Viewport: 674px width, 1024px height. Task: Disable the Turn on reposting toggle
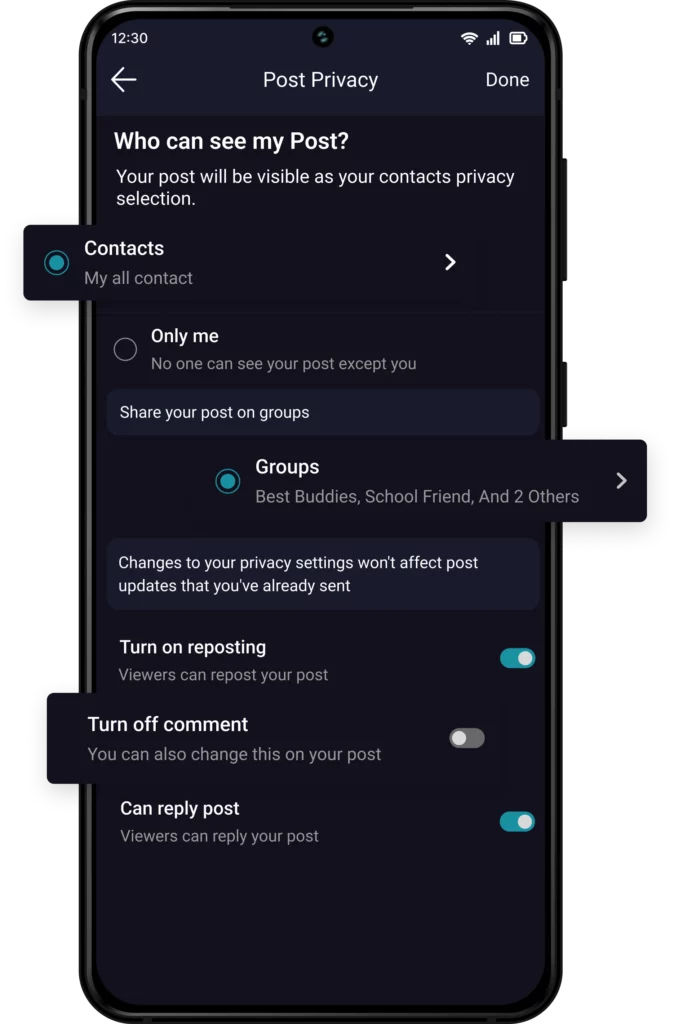(x=517, y=658)
